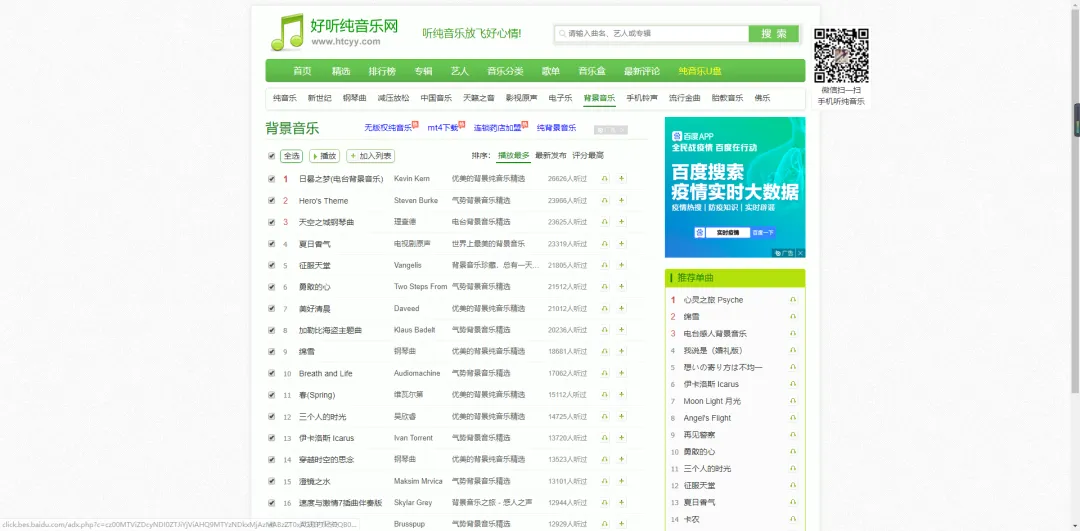This screenshot has height=531, width=1080.
Task: Click the headphone listen icon for Hero's Theme
Action: click(605, 200)
